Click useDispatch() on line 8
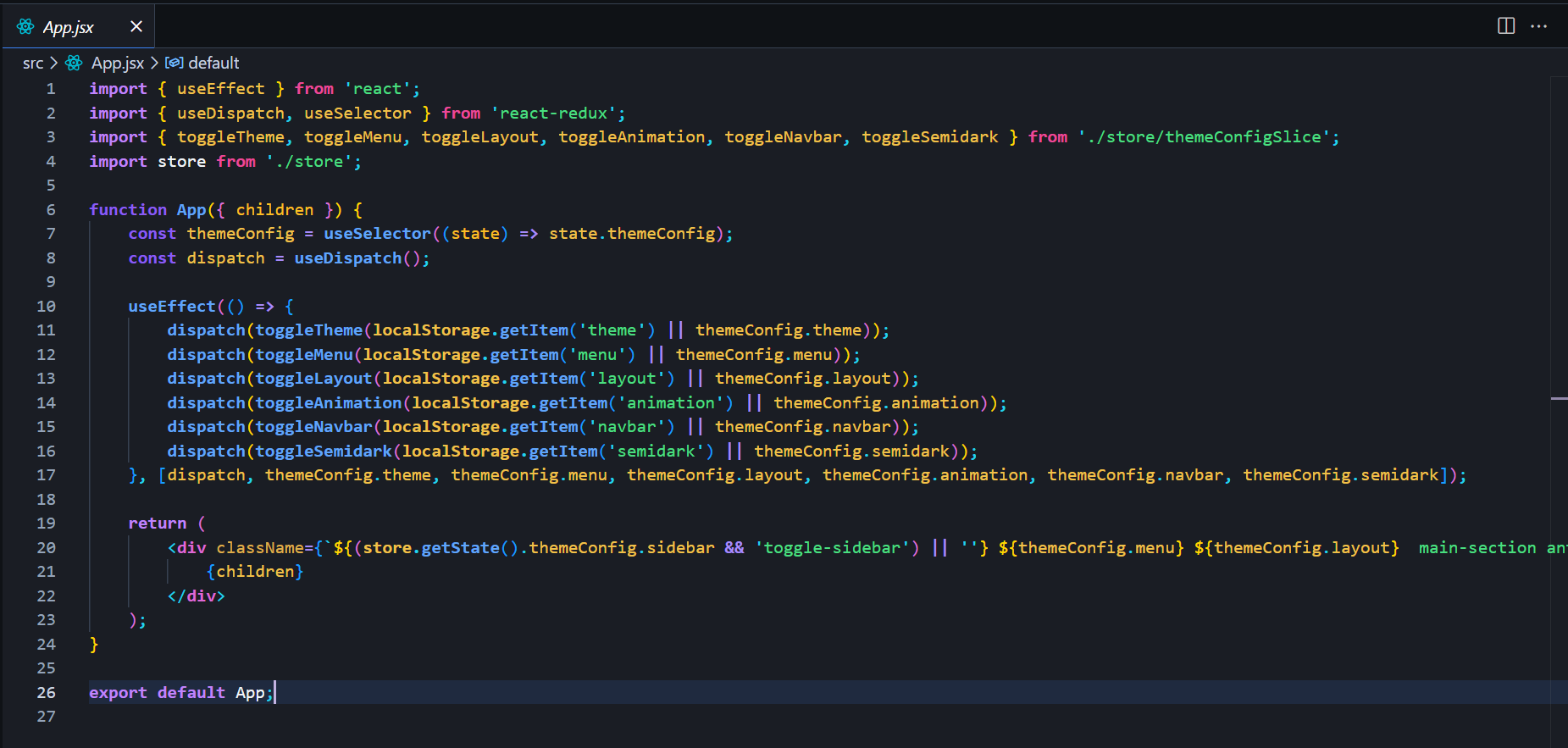This screenshot has height=748, width=1568. click(x=357, y=258)
